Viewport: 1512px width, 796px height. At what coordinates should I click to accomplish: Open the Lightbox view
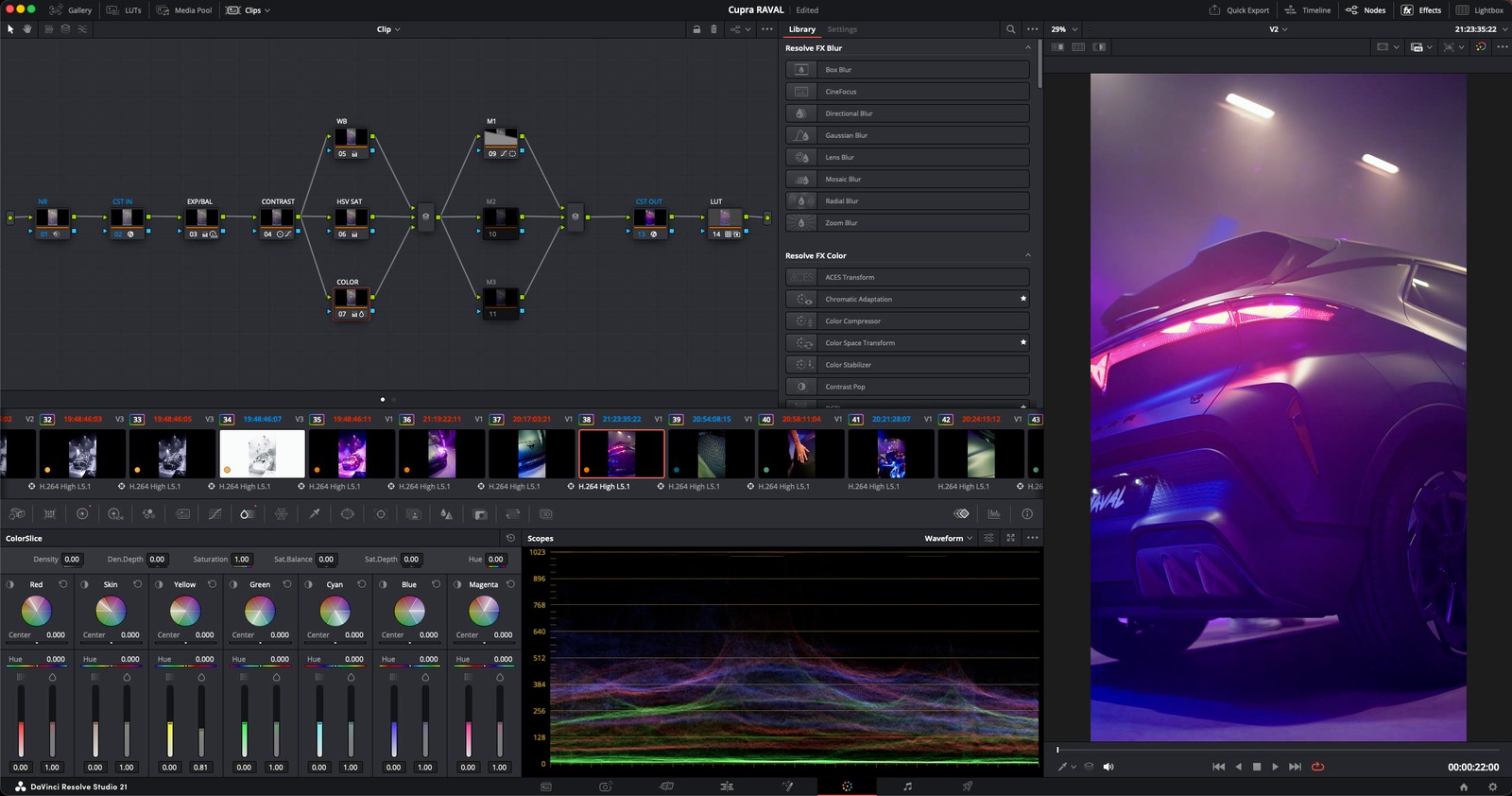1480,10
